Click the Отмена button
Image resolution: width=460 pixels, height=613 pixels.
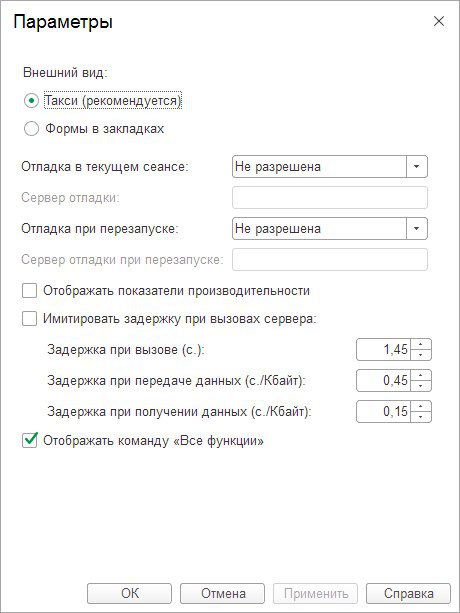point(222,593)
